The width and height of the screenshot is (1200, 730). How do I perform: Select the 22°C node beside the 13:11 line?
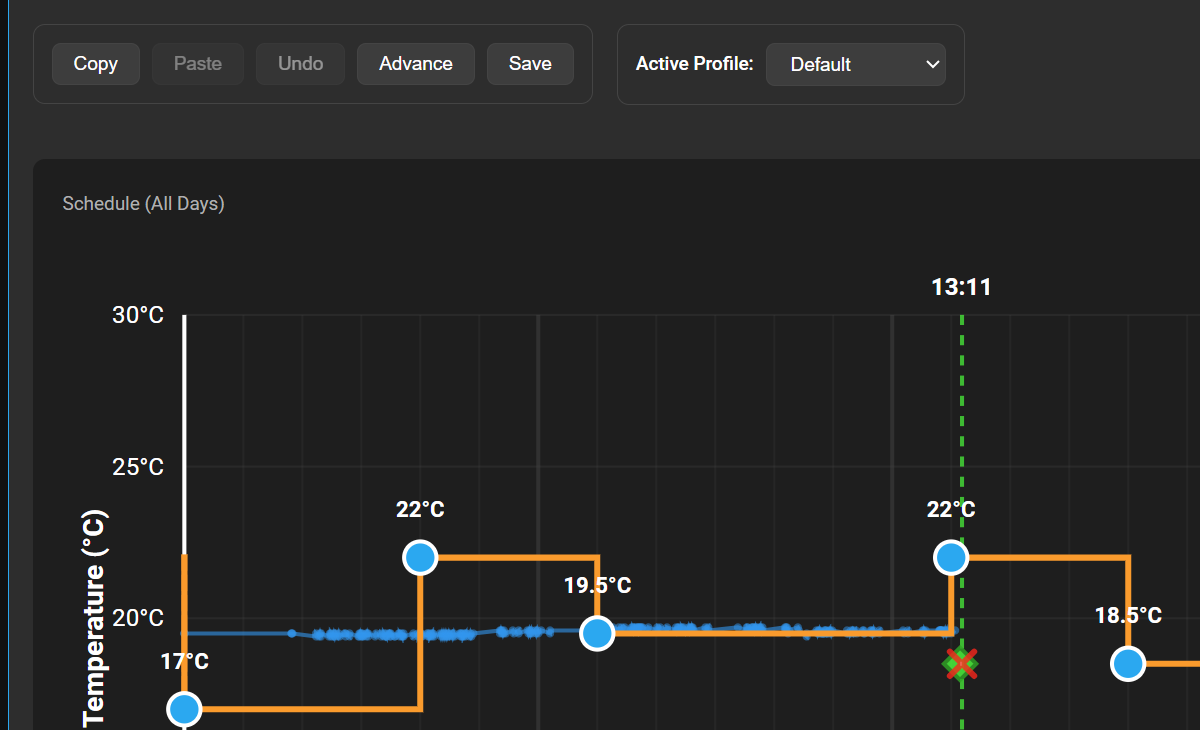(x=951, y=557)
